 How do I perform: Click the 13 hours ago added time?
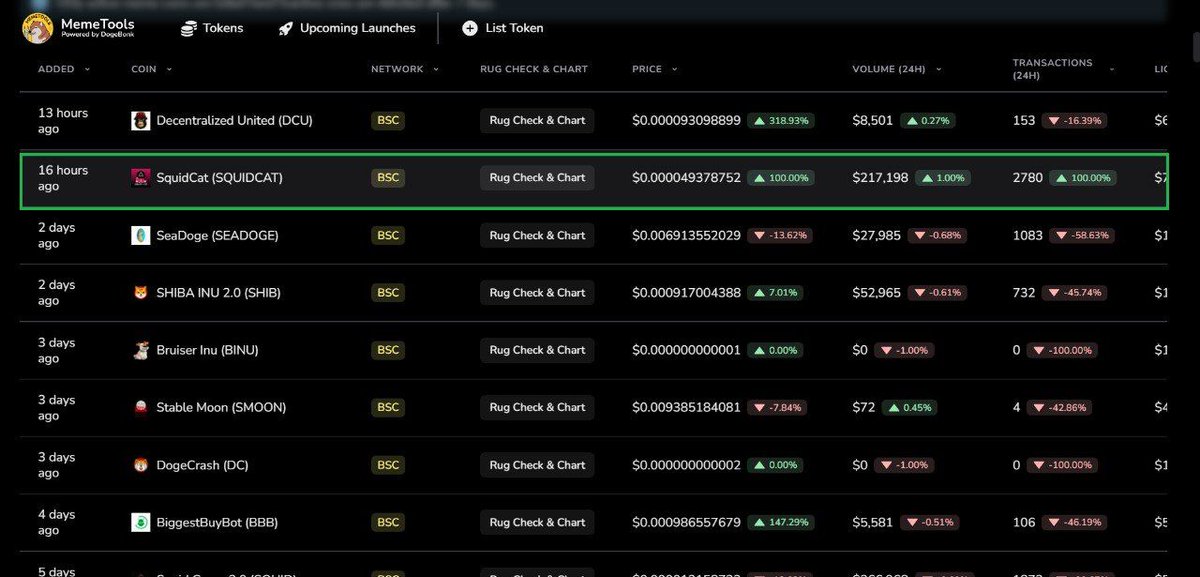(x=63, y=121)
